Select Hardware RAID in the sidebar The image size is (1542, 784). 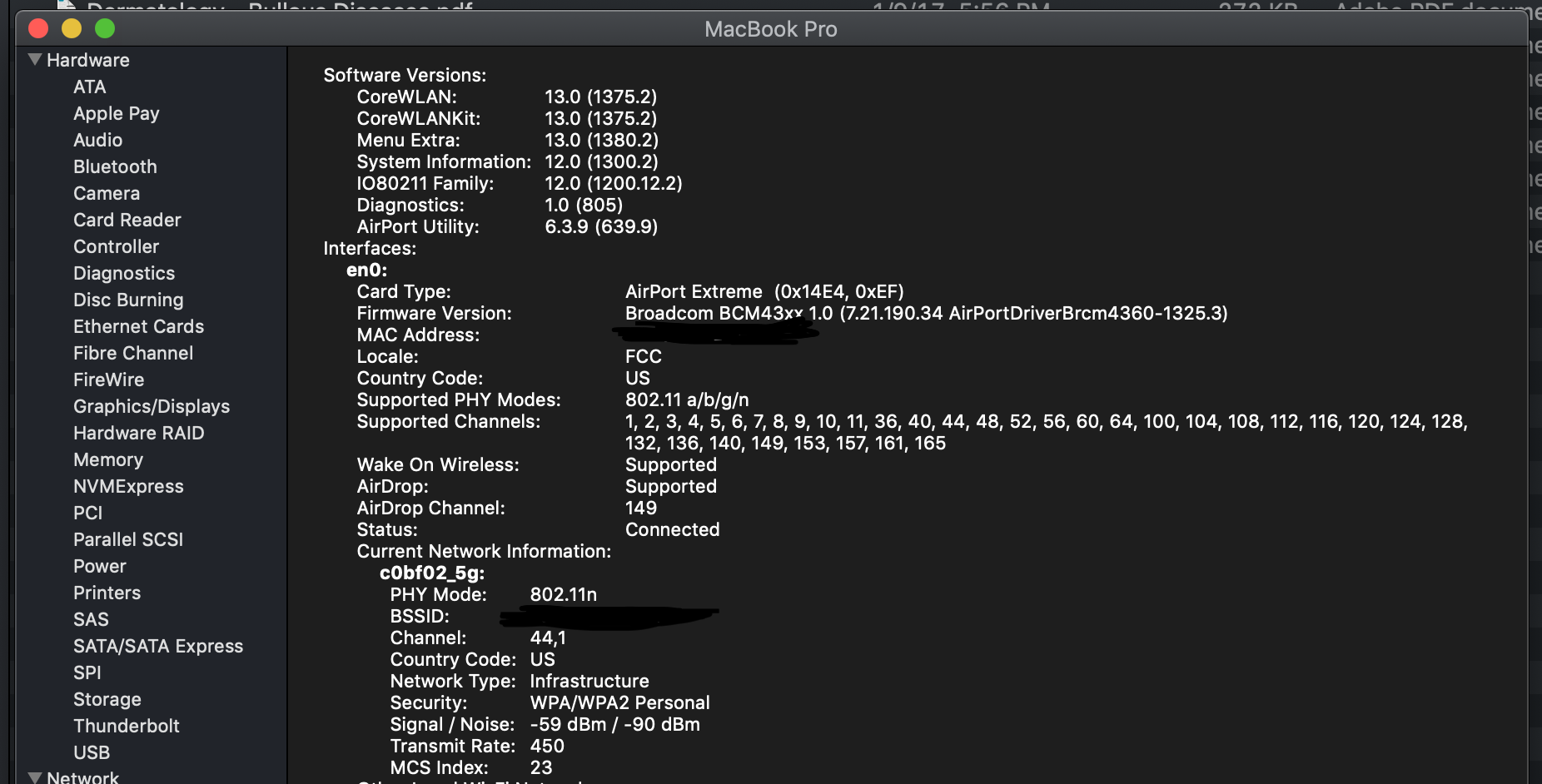138,433
